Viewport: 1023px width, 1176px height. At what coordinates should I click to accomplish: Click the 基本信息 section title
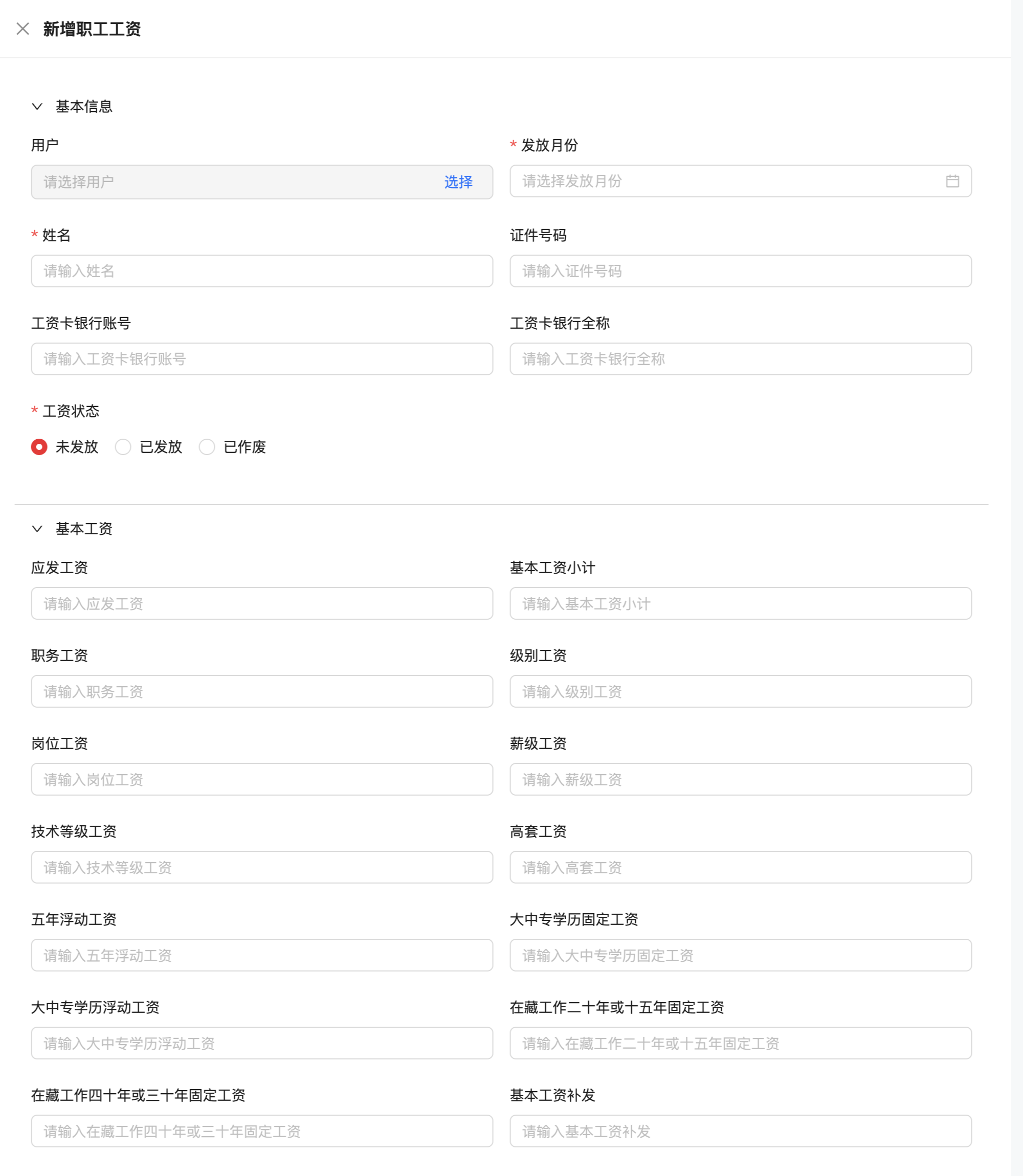point(84,106)
